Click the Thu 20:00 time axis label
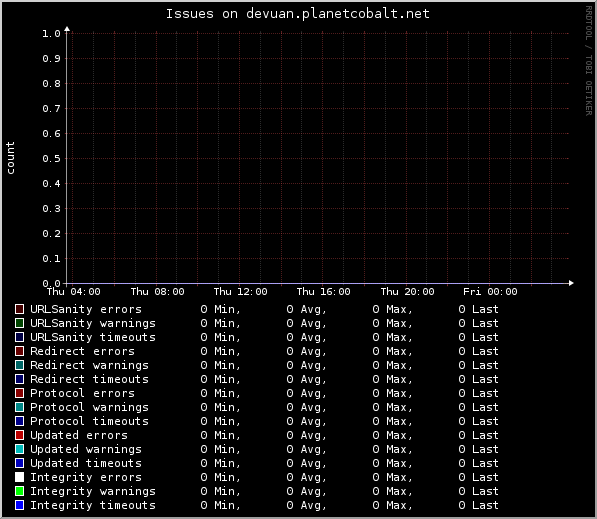The height and width of the screenshot is (519, 597). point(407,292)
